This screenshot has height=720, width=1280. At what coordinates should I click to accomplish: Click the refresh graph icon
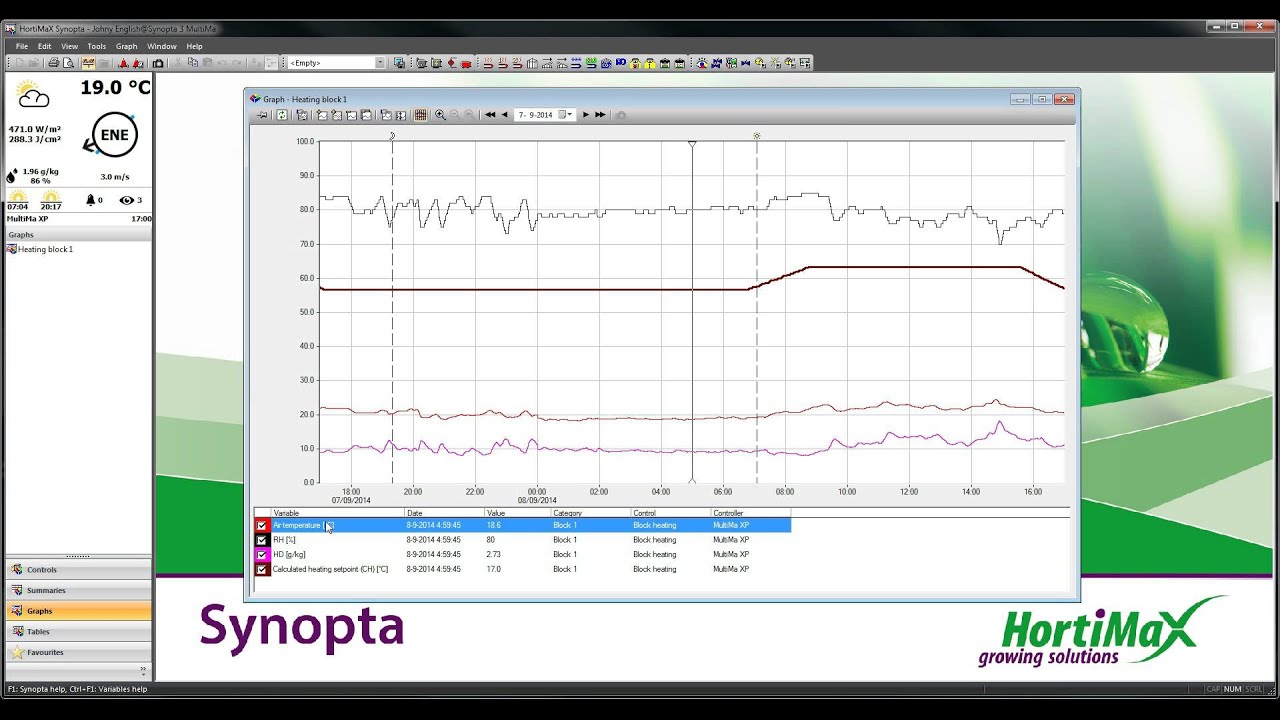click(x=282, y=115)
